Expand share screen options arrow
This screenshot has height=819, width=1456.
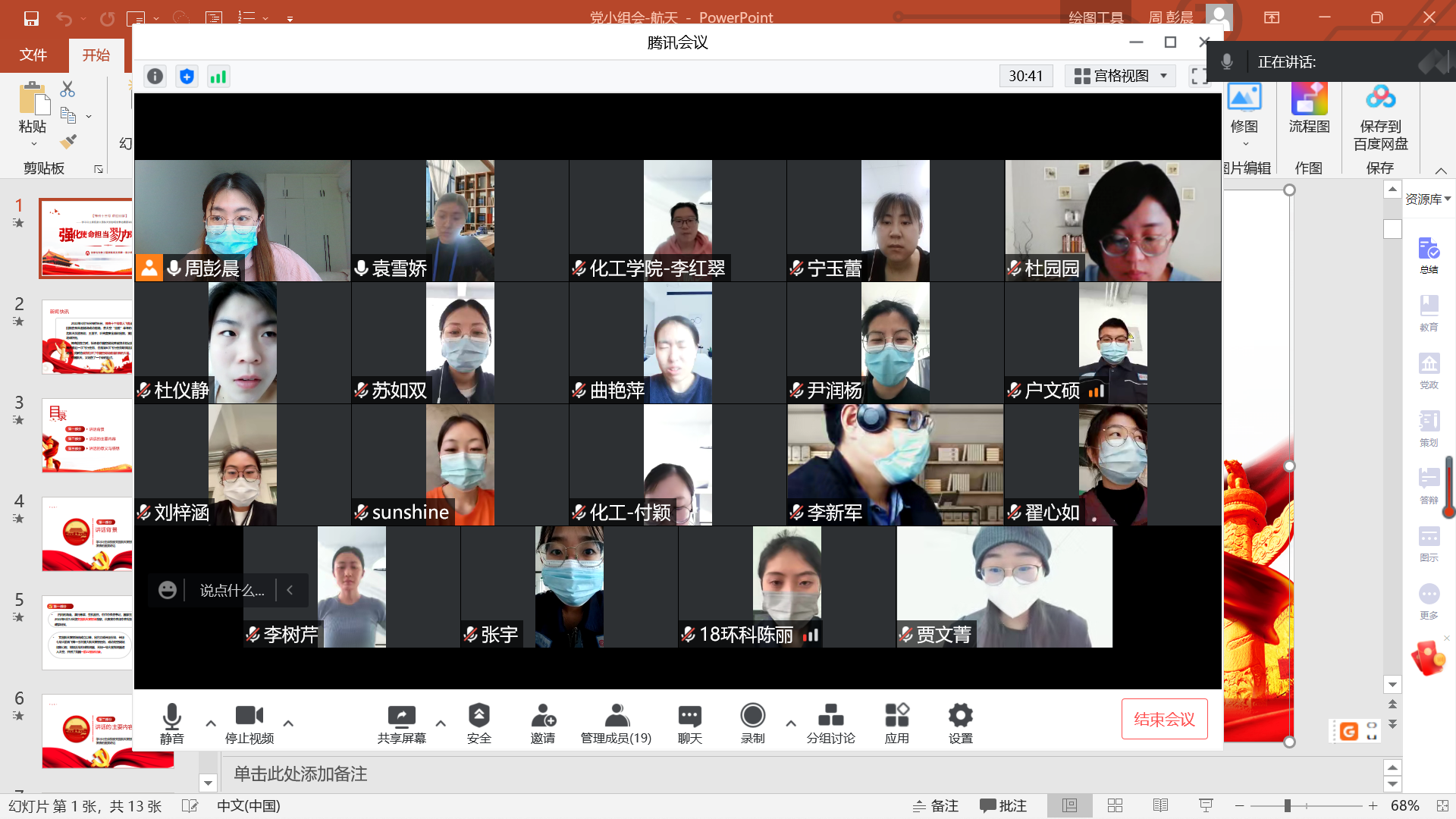tap(441, 723)
